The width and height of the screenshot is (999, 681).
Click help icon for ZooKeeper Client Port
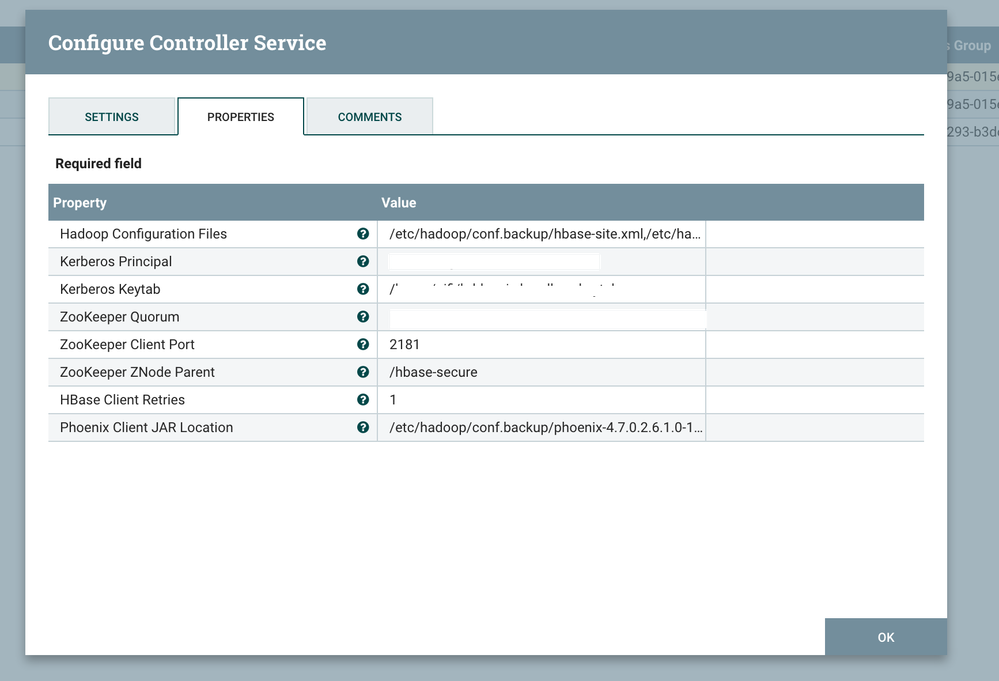[363, 344]
